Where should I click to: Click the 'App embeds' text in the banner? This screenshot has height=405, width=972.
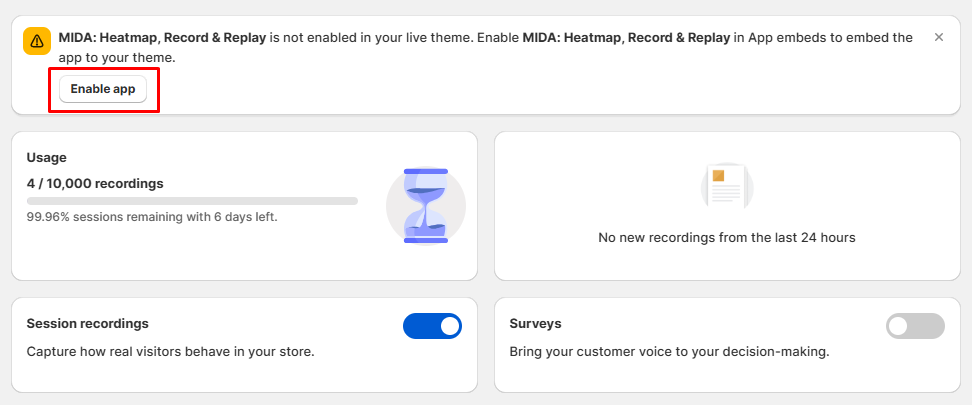click(785, 38)
